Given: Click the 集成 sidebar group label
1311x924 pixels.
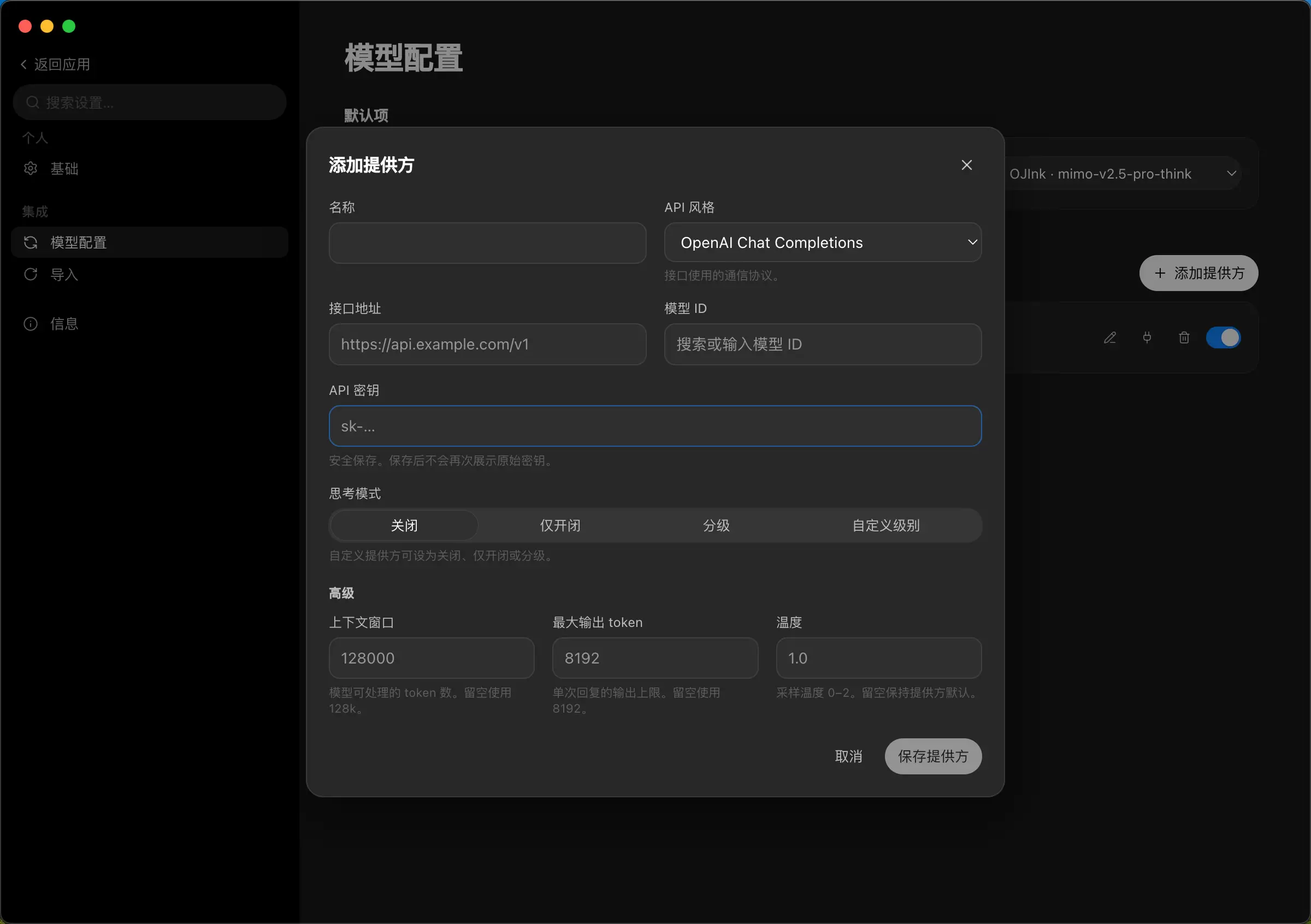Looking at the screenshot, I should tap(35, 212).
